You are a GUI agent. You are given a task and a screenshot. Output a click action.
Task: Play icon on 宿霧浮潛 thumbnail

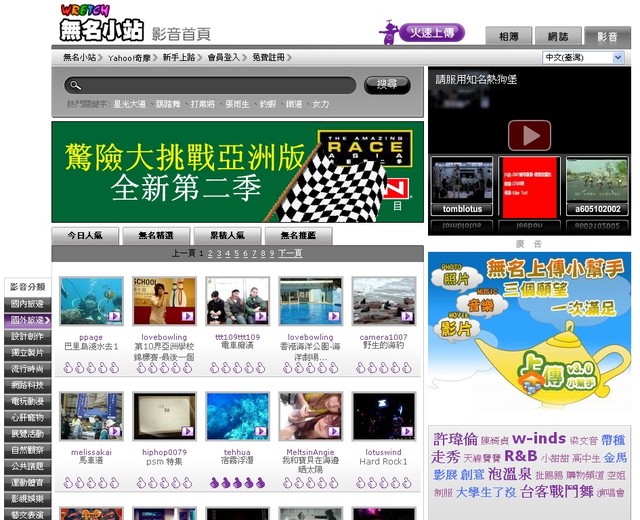tap(260, 431)
